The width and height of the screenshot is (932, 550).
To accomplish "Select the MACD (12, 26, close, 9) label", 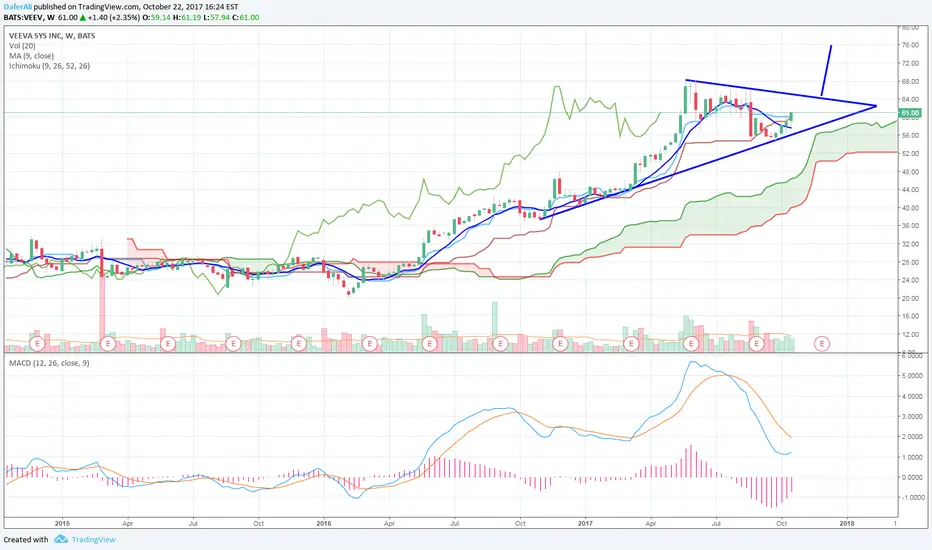I will (49, 363).
